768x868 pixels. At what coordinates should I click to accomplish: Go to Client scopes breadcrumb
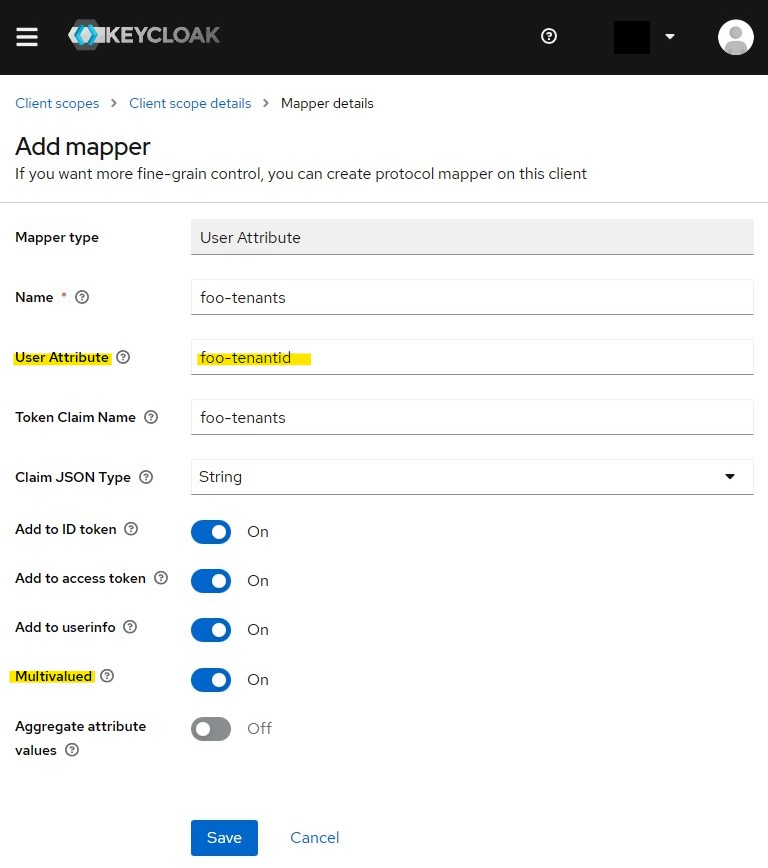57,103
